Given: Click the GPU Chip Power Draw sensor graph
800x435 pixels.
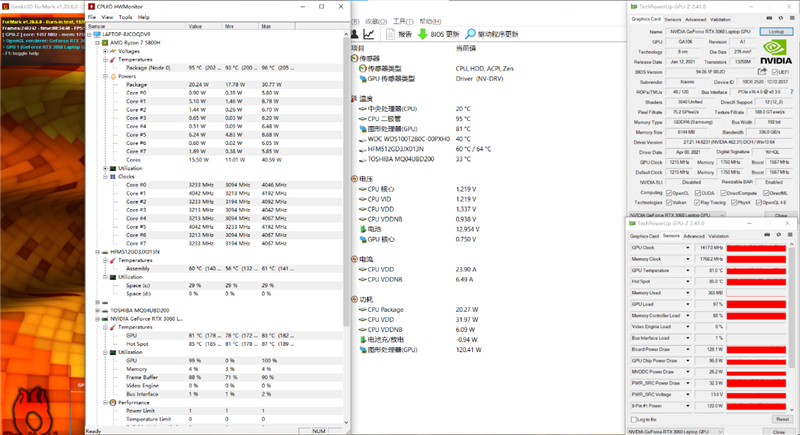Looking at the screenshot, I should point(756,361).
